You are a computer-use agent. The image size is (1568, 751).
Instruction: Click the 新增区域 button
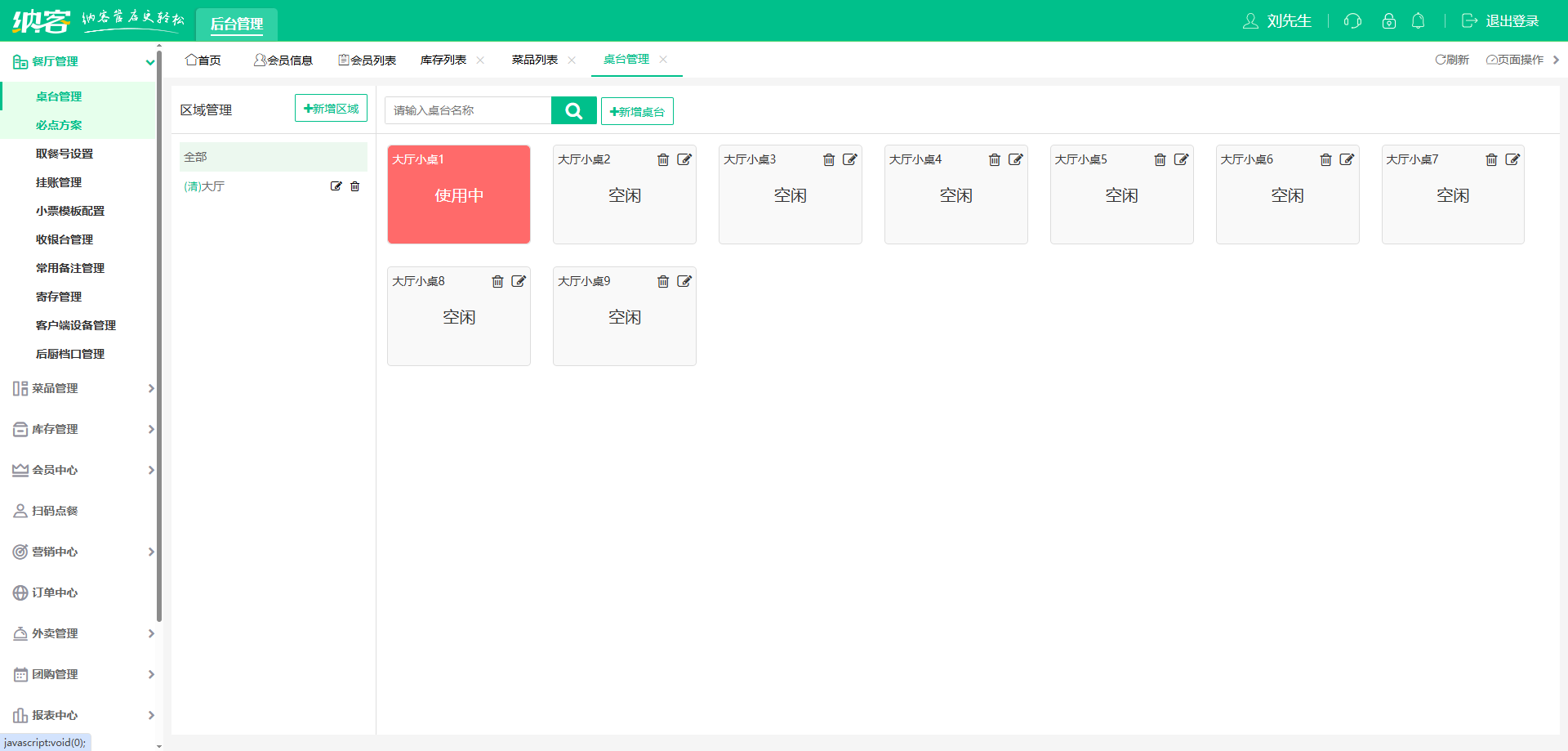point(331,109)
